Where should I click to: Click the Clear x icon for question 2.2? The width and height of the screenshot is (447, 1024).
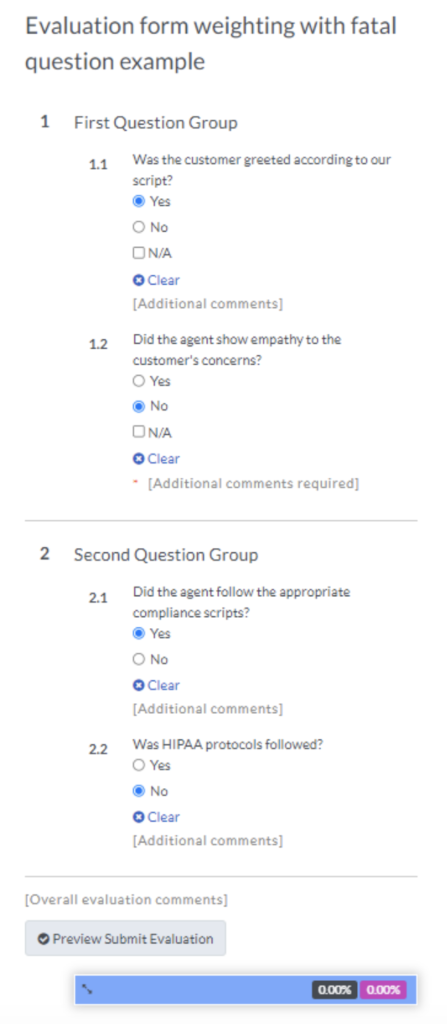[x=138, y=817]
